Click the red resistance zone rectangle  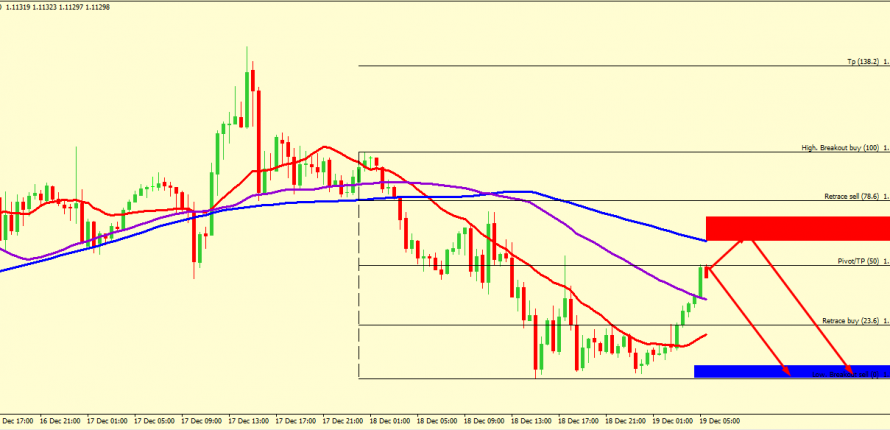click(x=797, y=228)
